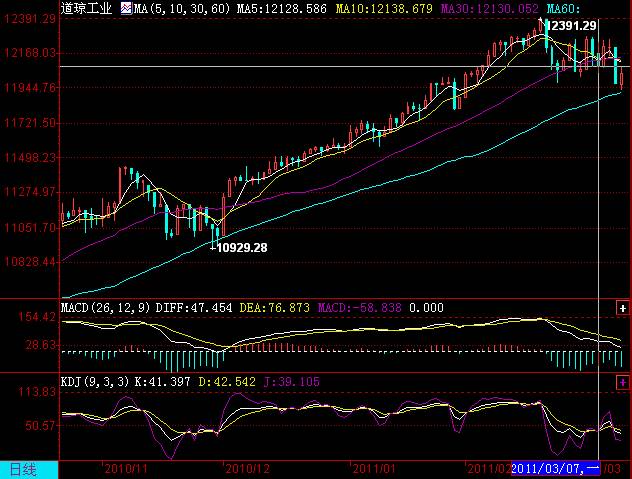Click the 11498.23 price axis label
This screenshot has width=632, height=479.
[30, 158]
